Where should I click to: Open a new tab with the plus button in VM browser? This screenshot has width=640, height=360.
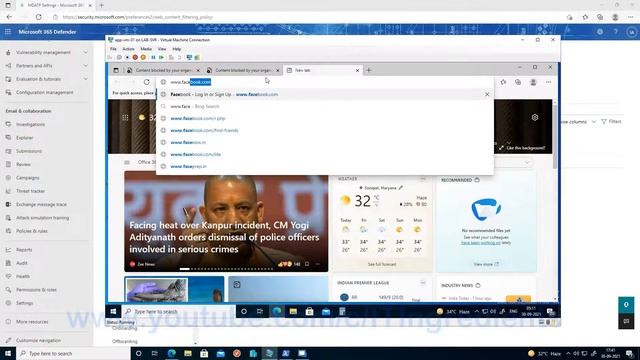[369, 70]
